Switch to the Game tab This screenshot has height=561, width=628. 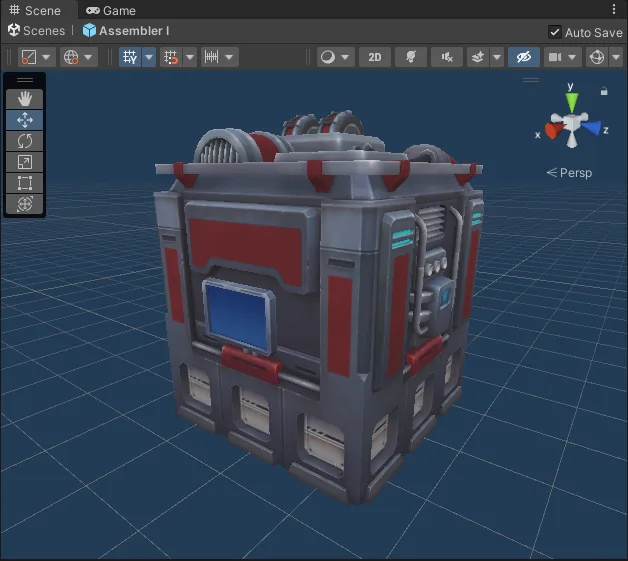[111, 10]
